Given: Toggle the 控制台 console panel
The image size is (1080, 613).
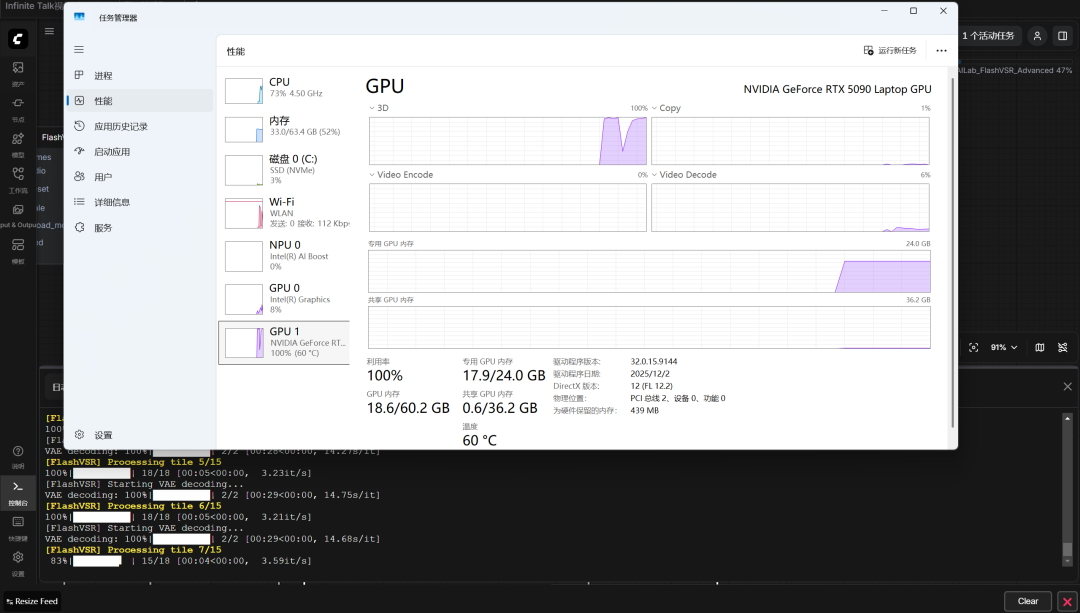Looking at the screenshot, I should [x=18, y=492].
